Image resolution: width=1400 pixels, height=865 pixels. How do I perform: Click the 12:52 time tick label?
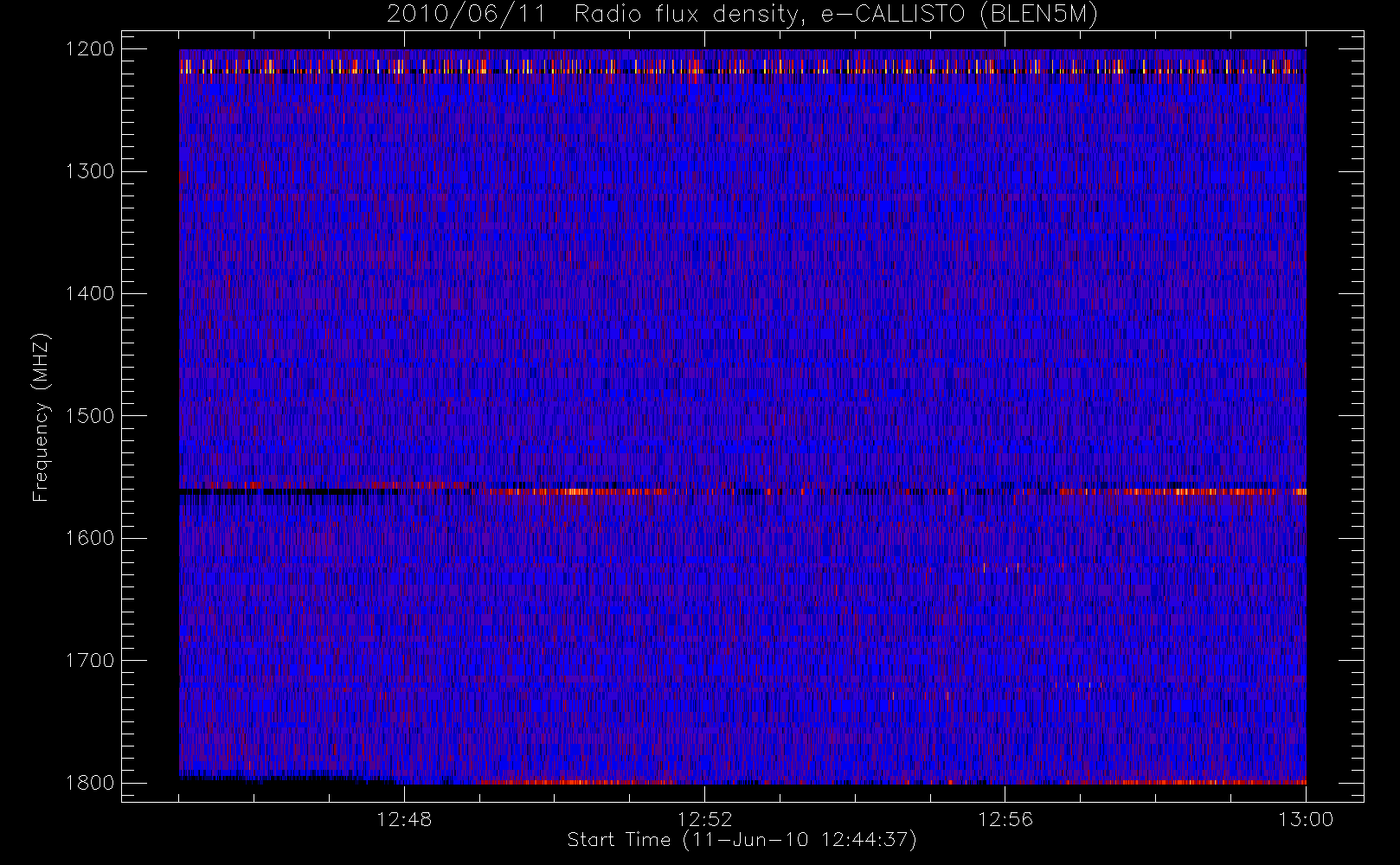pyautogui.click(x=704, y=819)
